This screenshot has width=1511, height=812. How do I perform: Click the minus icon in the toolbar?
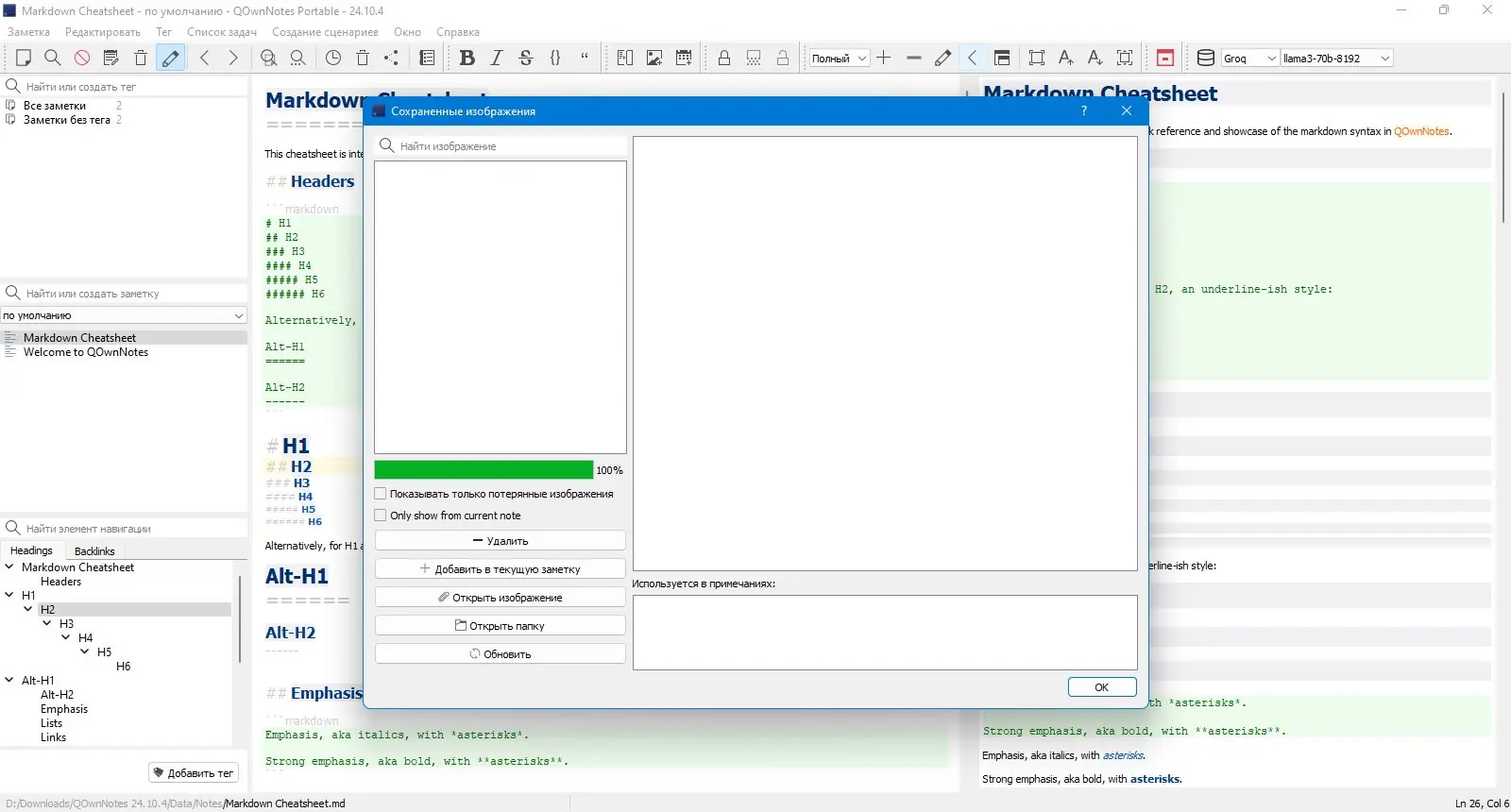click(913, 58)
